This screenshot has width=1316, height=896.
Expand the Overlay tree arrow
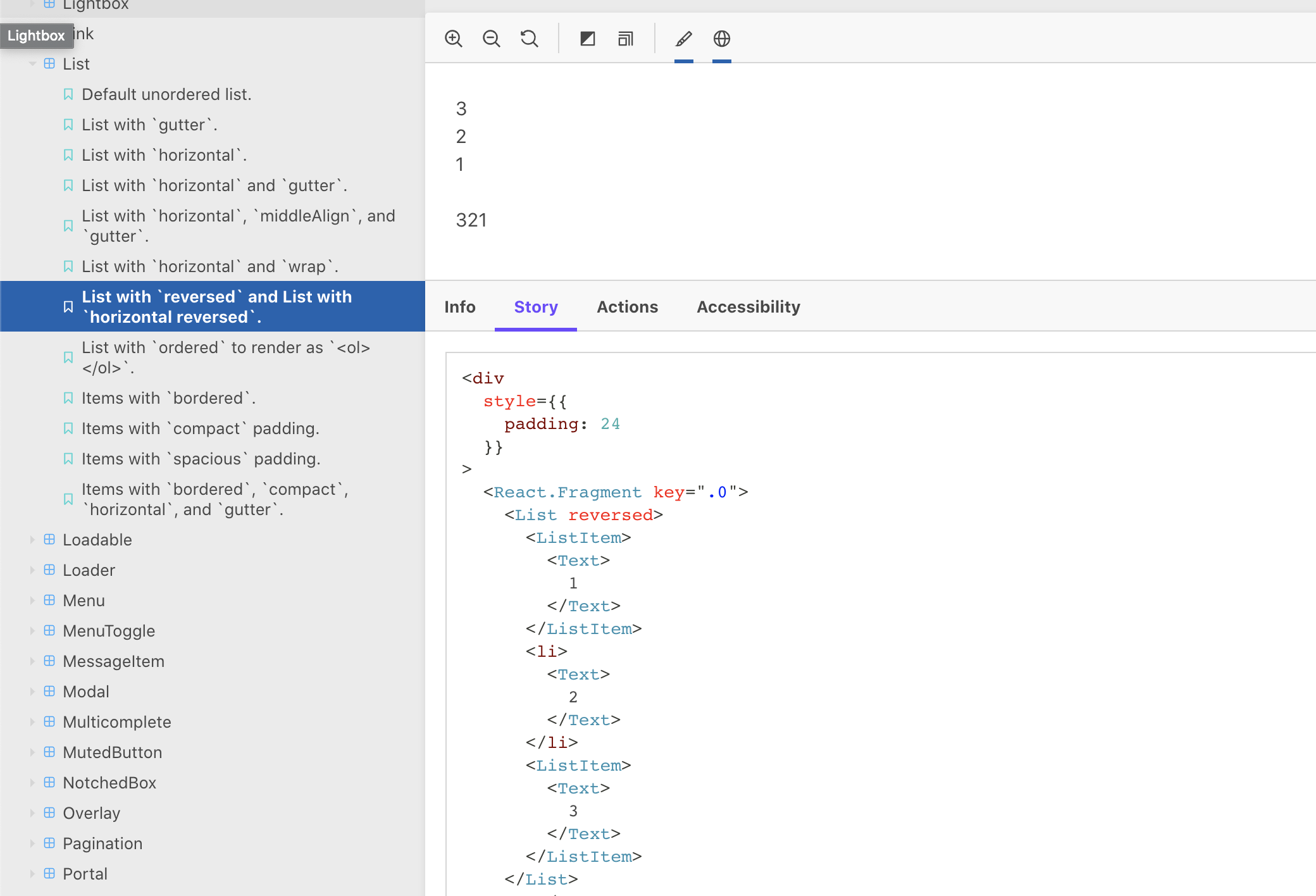pyautogui.click(x=32, y=813)
